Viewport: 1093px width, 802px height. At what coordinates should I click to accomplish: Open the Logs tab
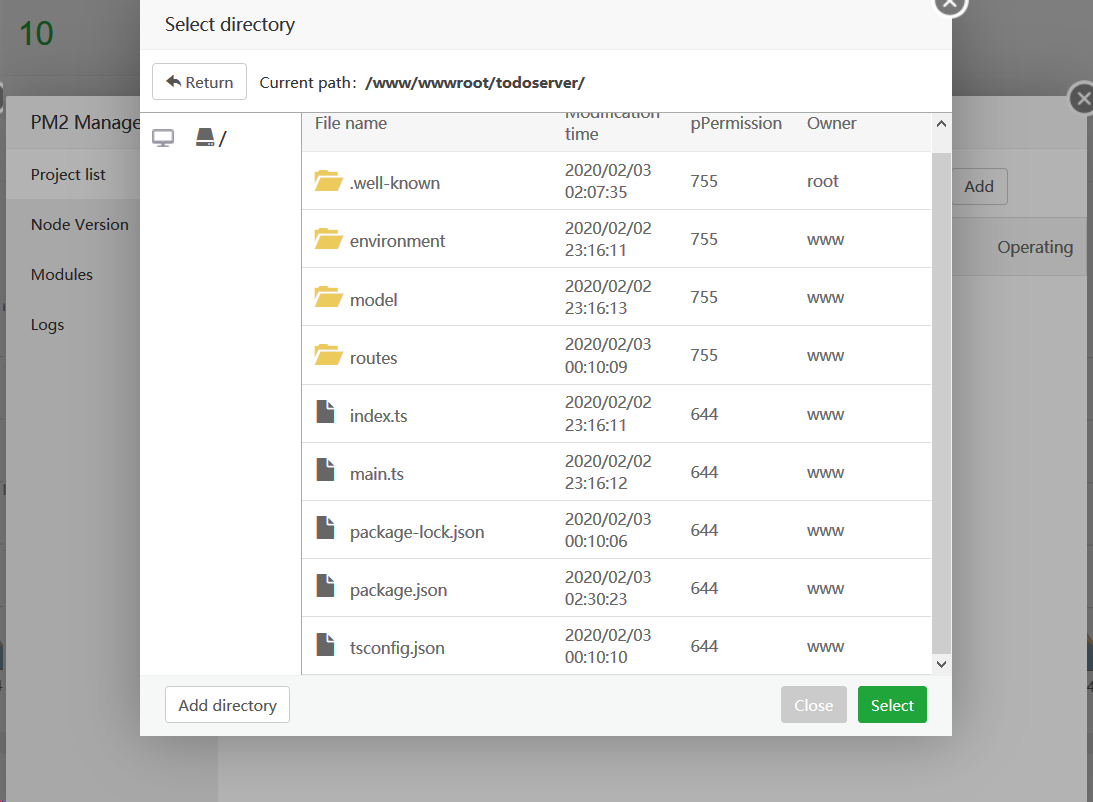pos(47,325)
